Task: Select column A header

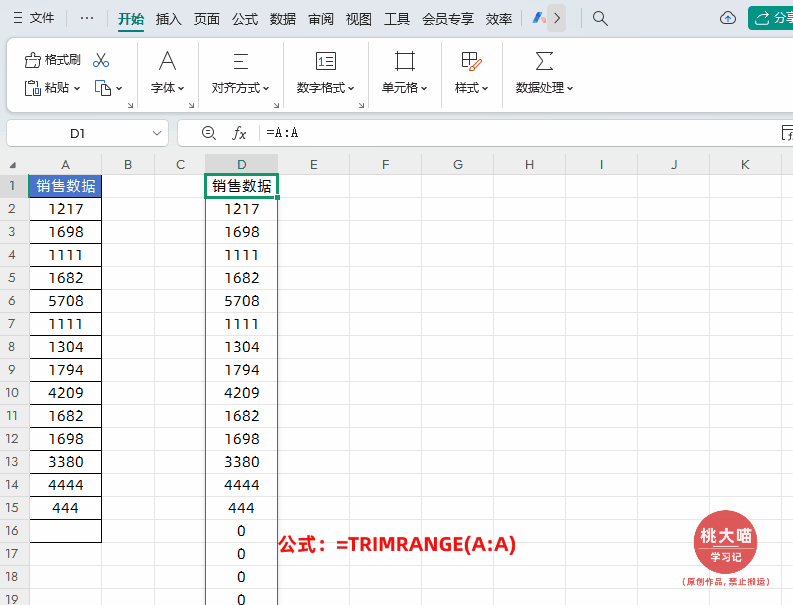Action: 65,164
